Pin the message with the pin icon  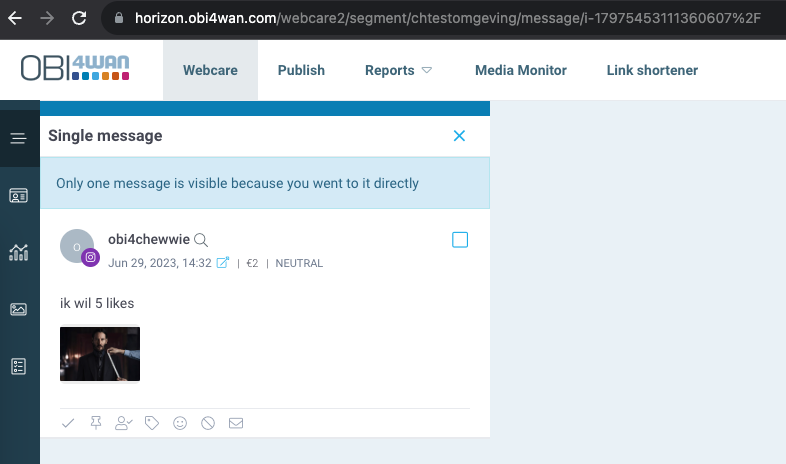tap(96, 423)
